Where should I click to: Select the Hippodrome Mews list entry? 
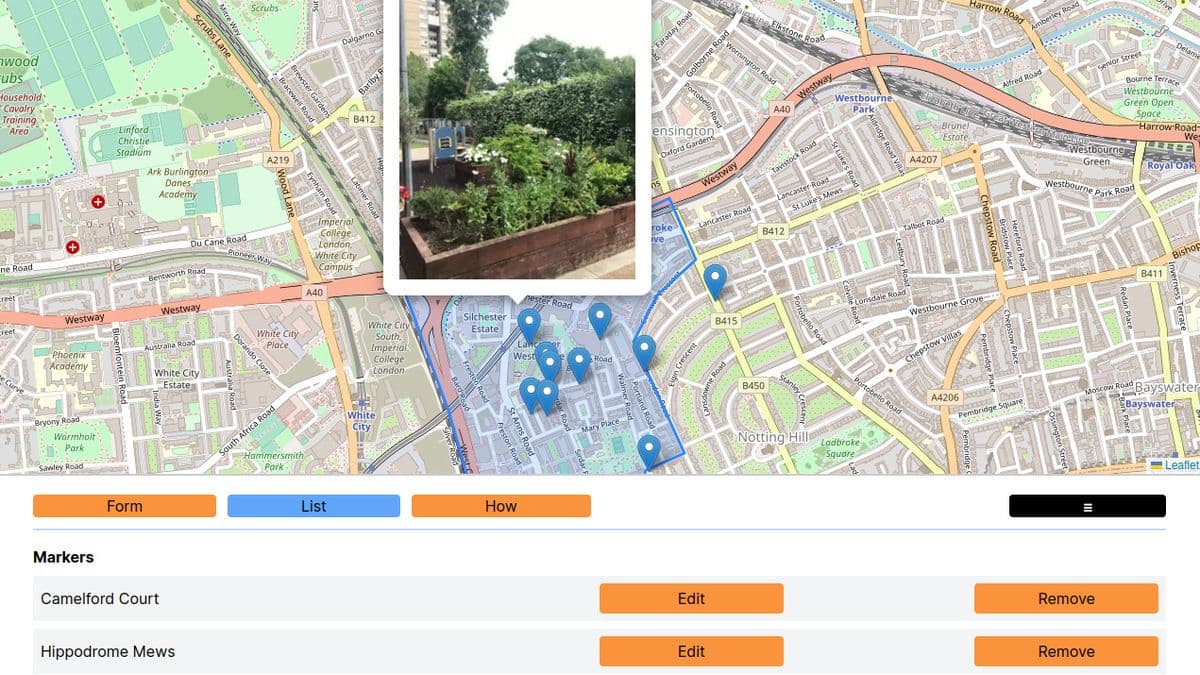point(108,652)
